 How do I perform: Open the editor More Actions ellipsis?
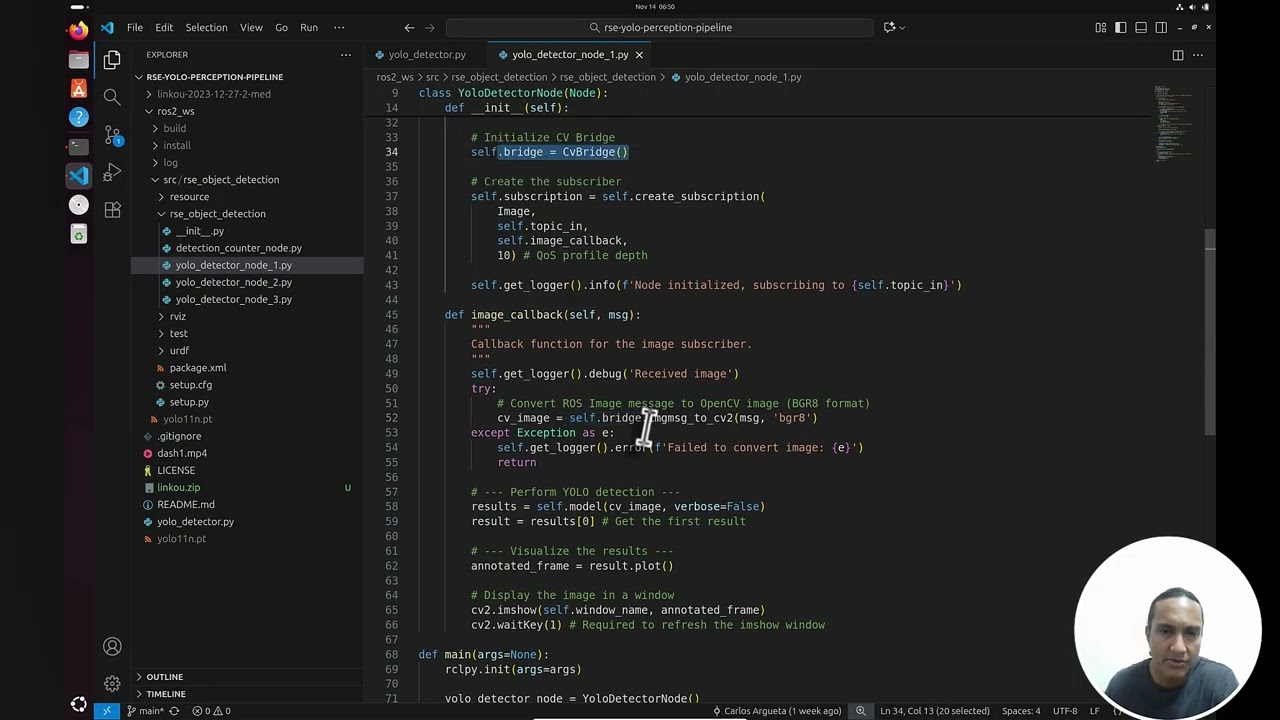(1198, 55)
